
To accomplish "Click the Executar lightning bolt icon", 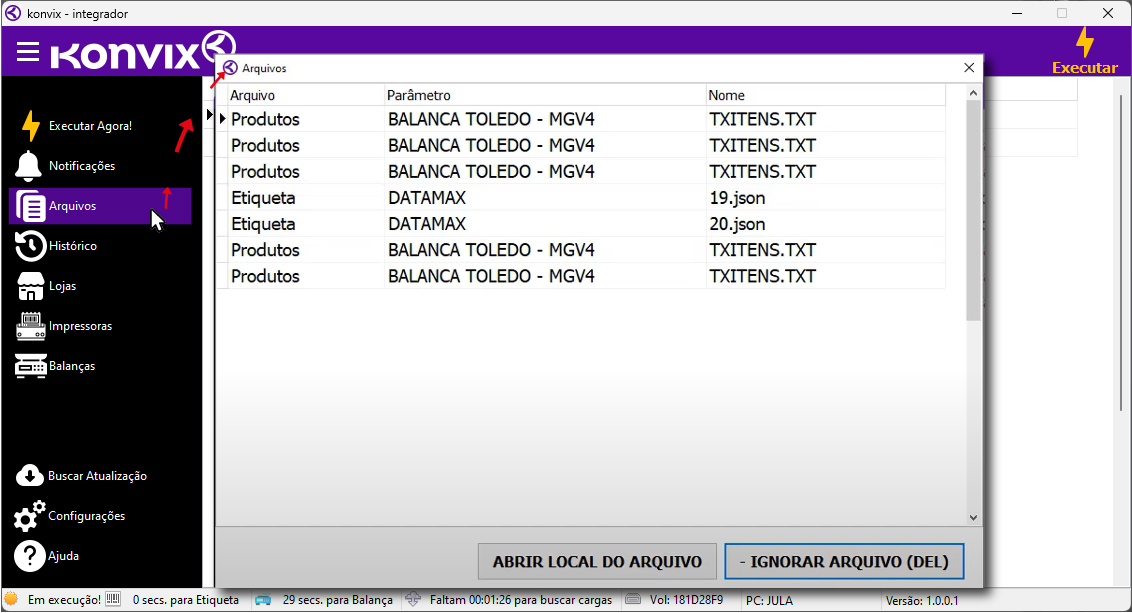I will [1084, 42].
